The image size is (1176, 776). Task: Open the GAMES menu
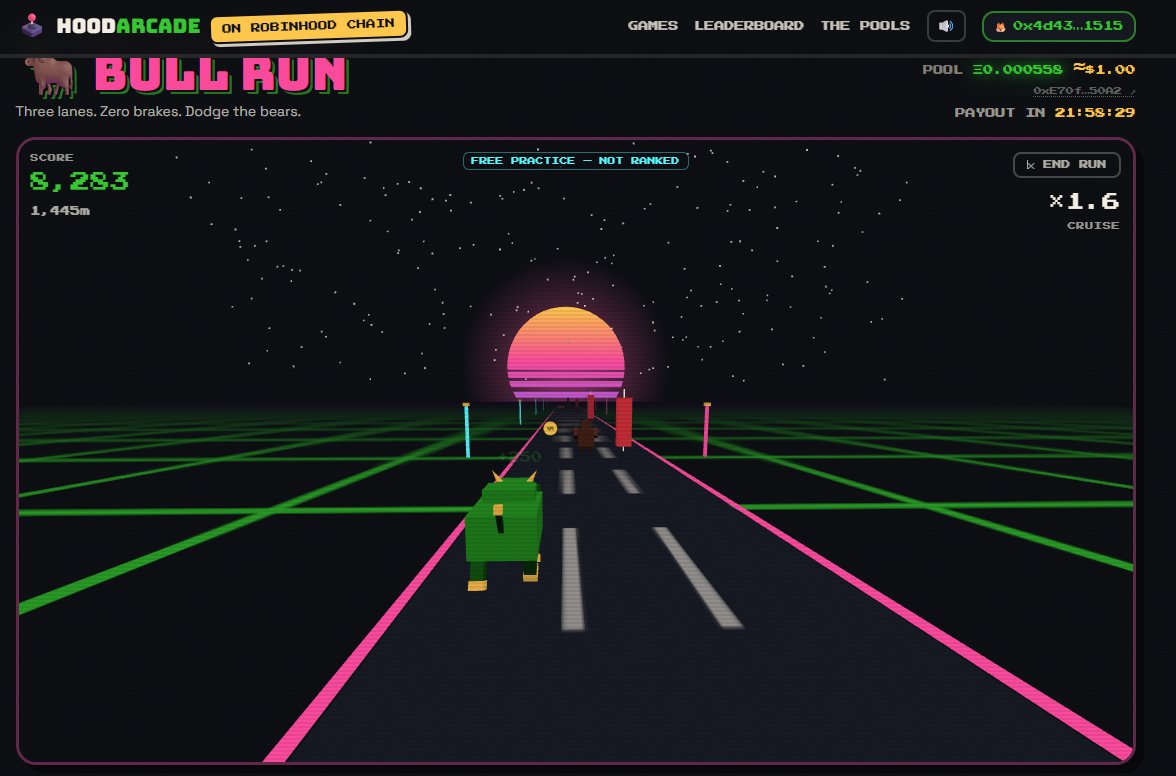click(x=652, y=25)
